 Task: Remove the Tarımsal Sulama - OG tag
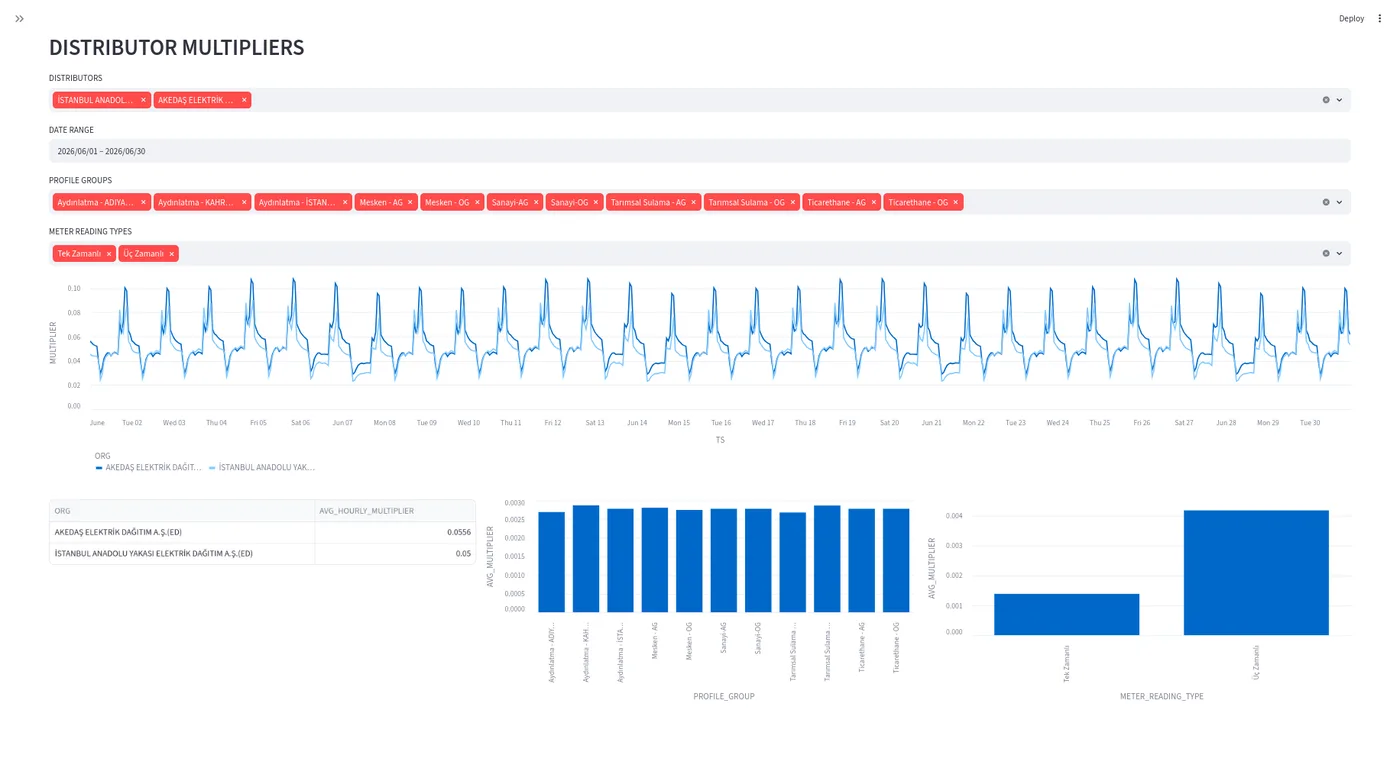(793, 202)
